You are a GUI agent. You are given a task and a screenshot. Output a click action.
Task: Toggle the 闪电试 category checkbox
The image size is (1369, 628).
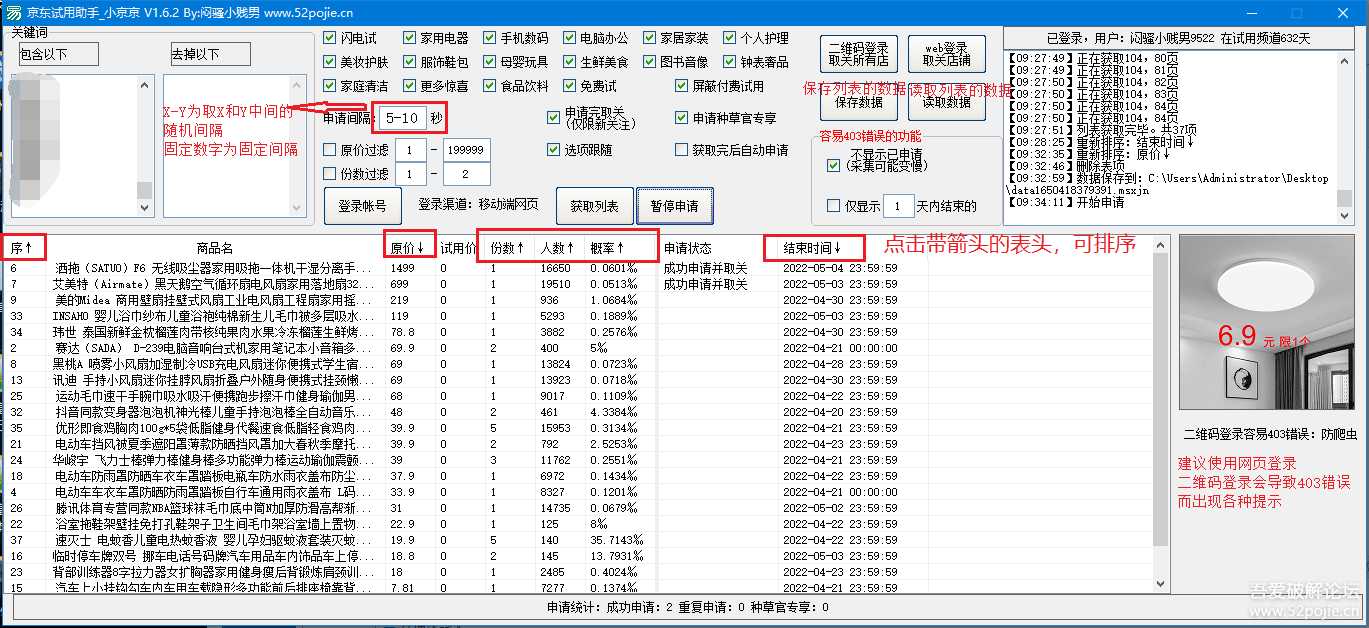332,37
